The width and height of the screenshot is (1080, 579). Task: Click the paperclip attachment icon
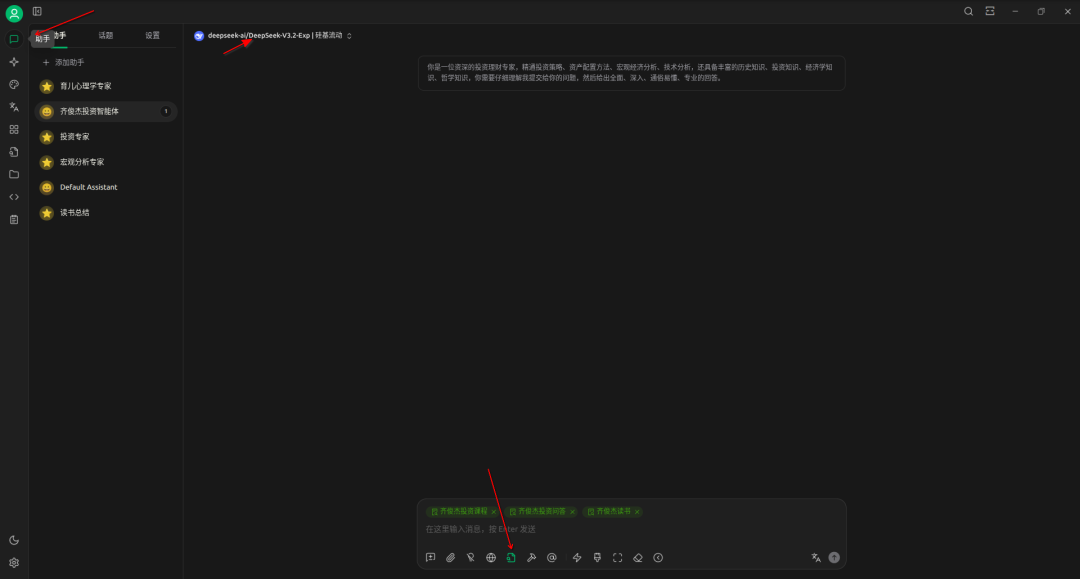[450, 558]
